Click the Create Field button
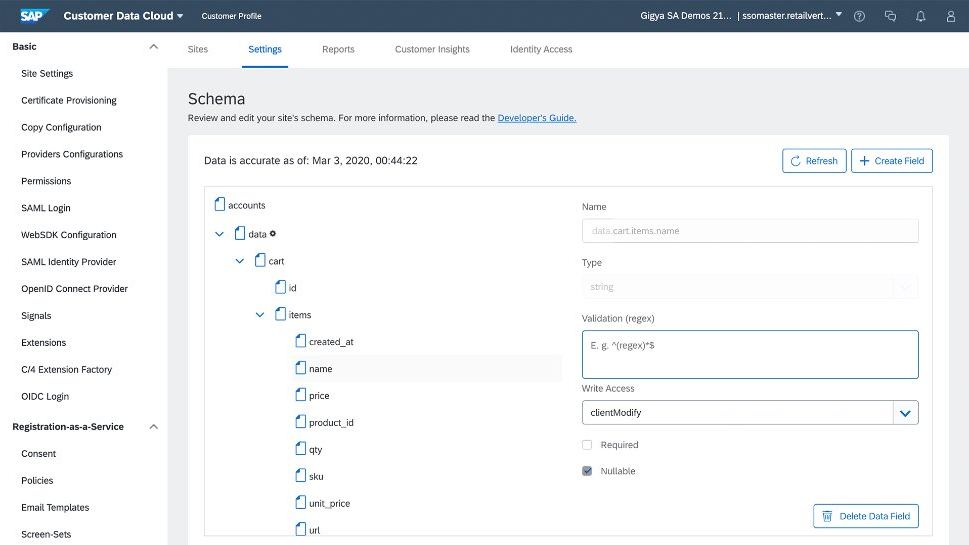This screenshot has height=545, width=969. click(891, 161)
